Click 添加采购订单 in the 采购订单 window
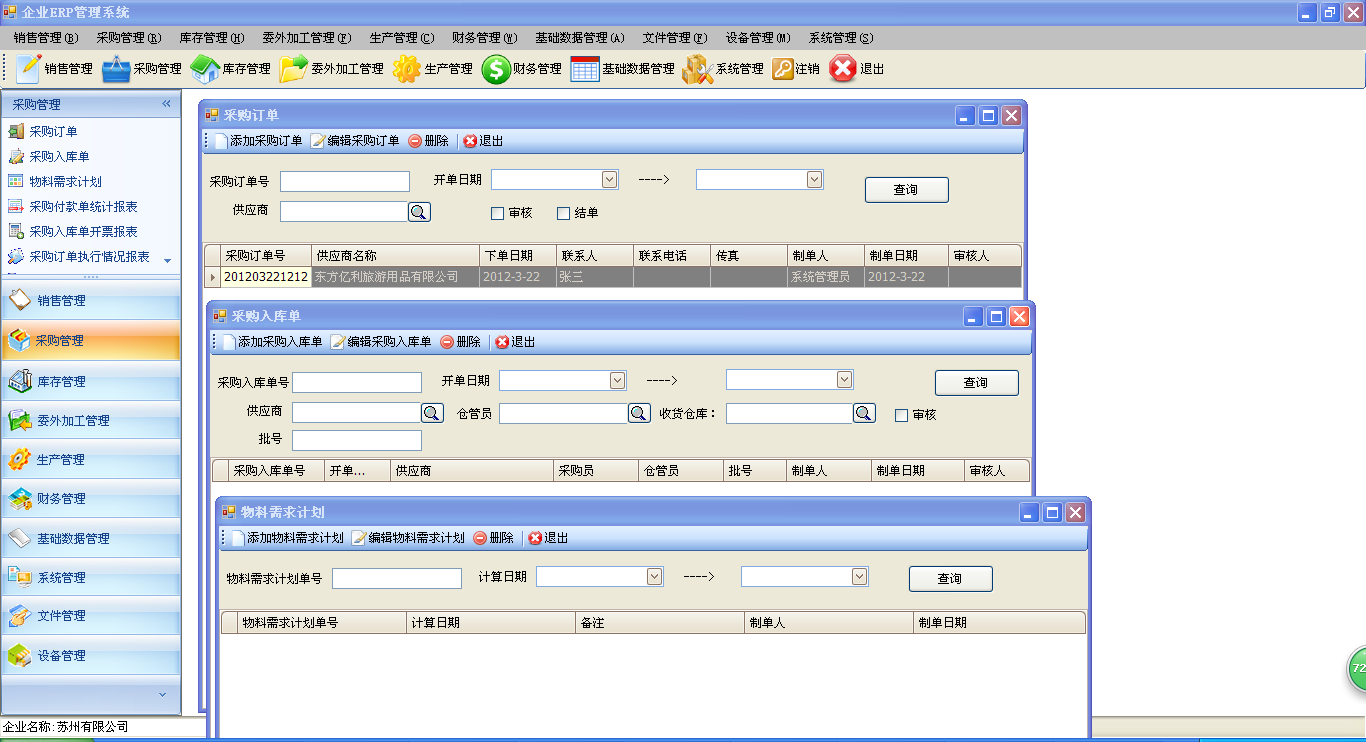Viewport: 1366px width, 742px height. click(258, 141)
